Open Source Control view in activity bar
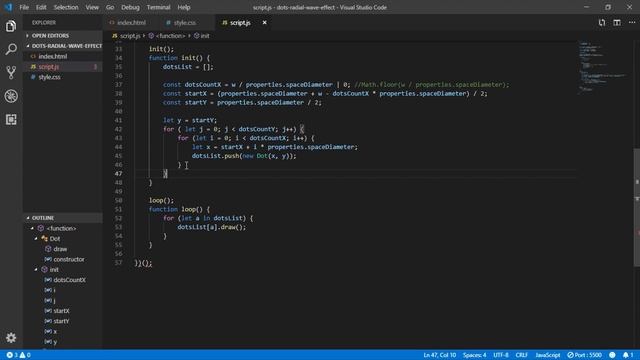640x360 pixels. pyautogui.click(x=11, y=73)
